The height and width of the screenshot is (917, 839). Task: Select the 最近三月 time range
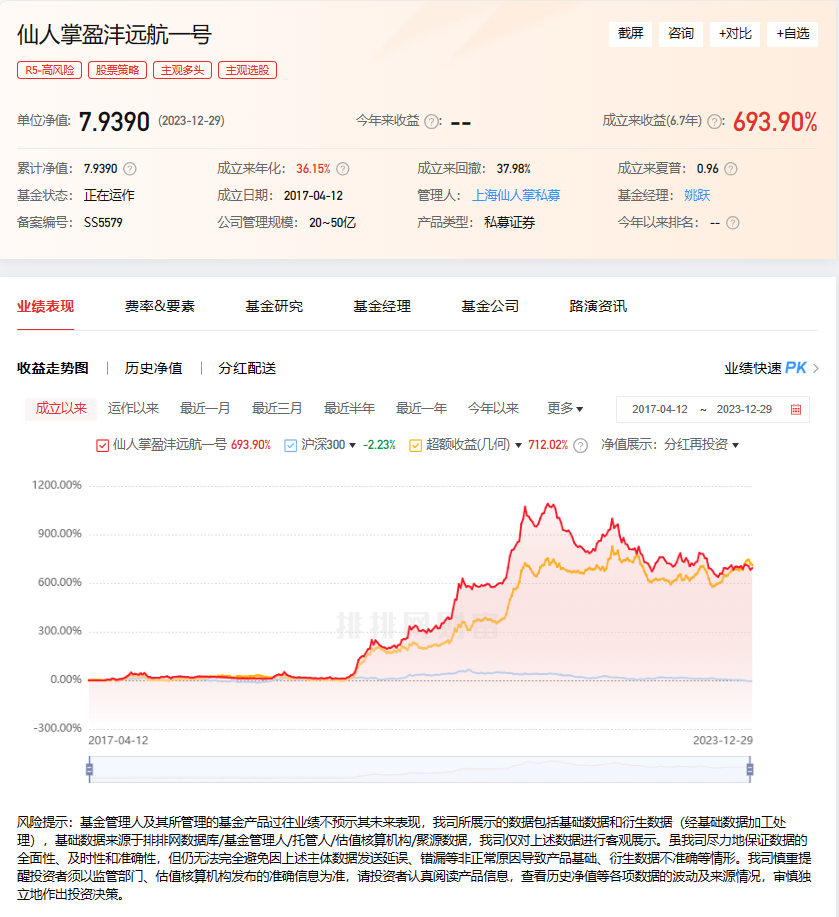coord(277,408)
